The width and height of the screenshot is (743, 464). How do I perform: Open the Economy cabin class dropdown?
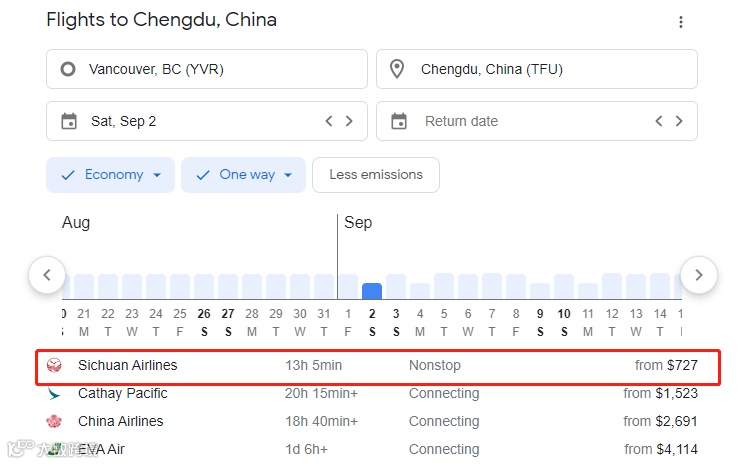pos(110,175)
